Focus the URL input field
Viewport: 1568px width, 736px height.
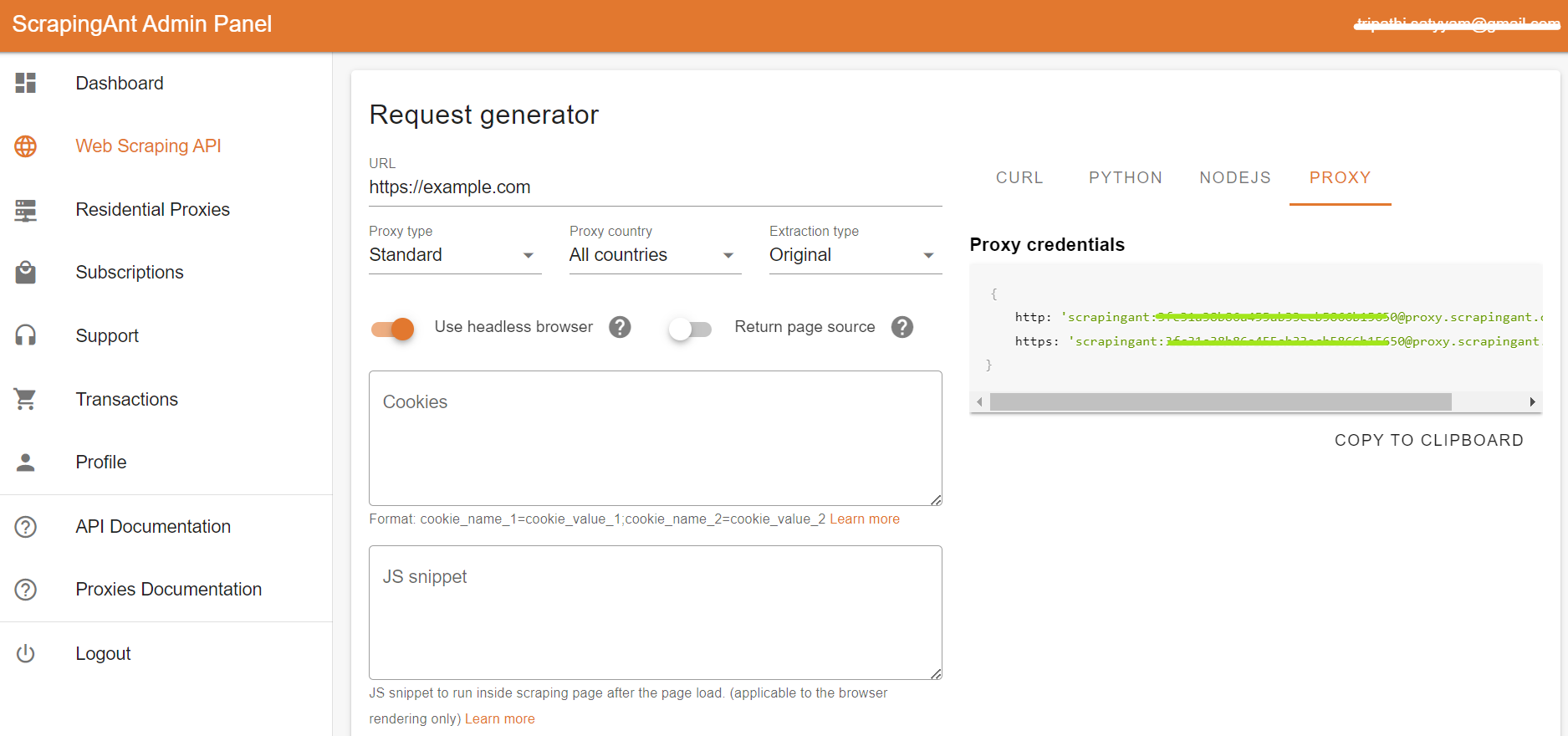point(656,187)
